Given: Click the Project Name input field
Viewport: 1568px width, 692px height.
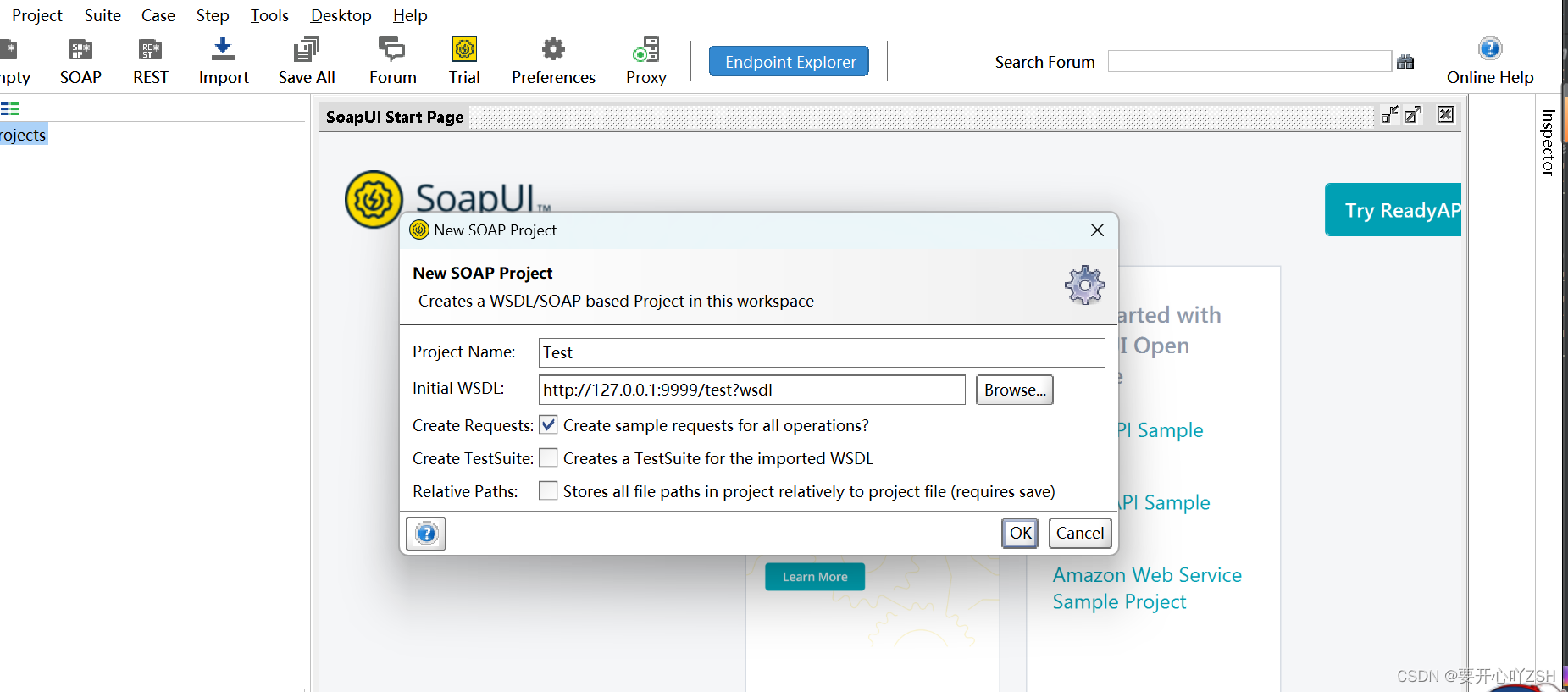Looking at the screenshot, I should (x=822, y=352).
